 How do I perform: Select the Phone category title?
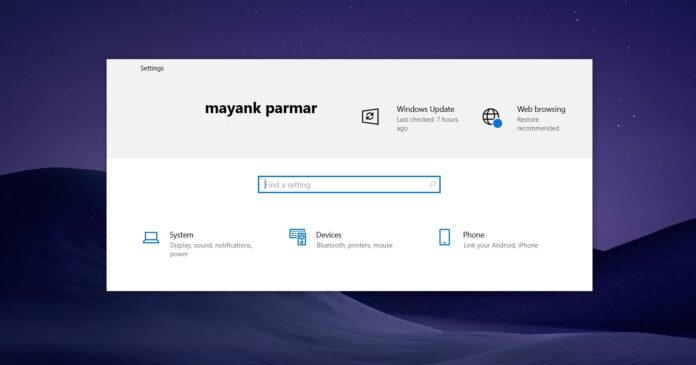474,235
